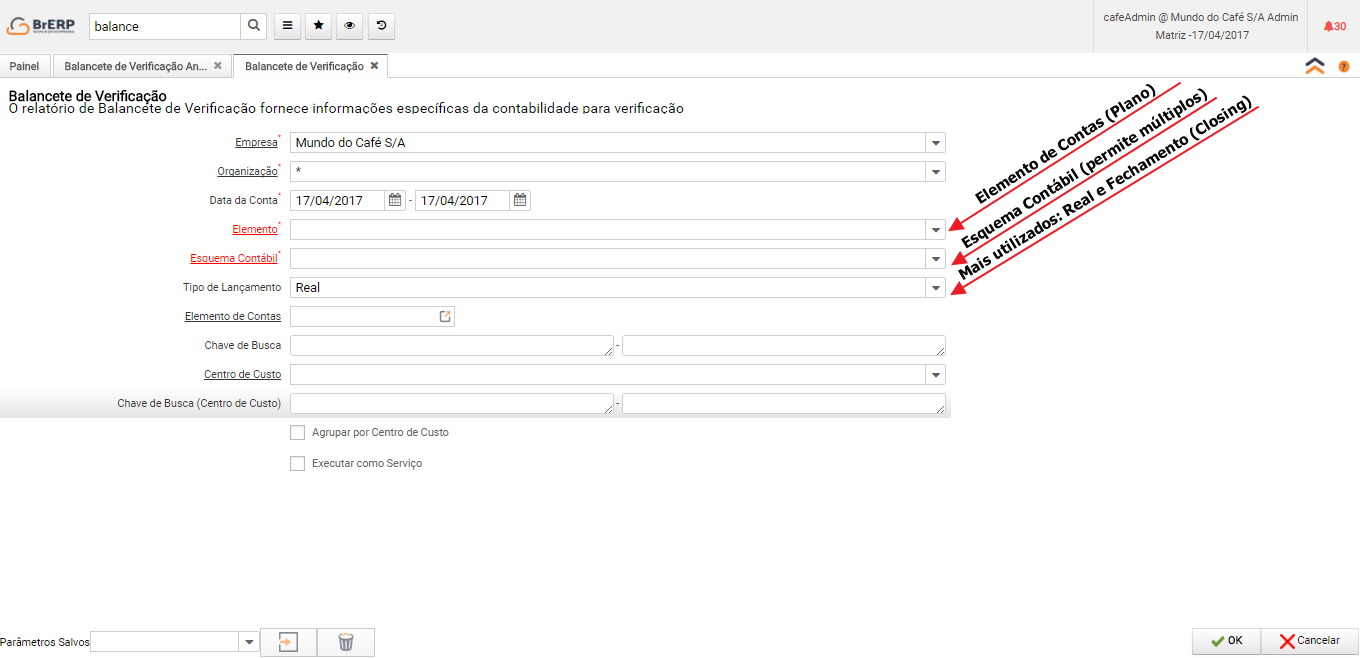Click the Organização label link
Image resolution: width=1360 pixels, height=658 pixels.
(x=247, y=172)
